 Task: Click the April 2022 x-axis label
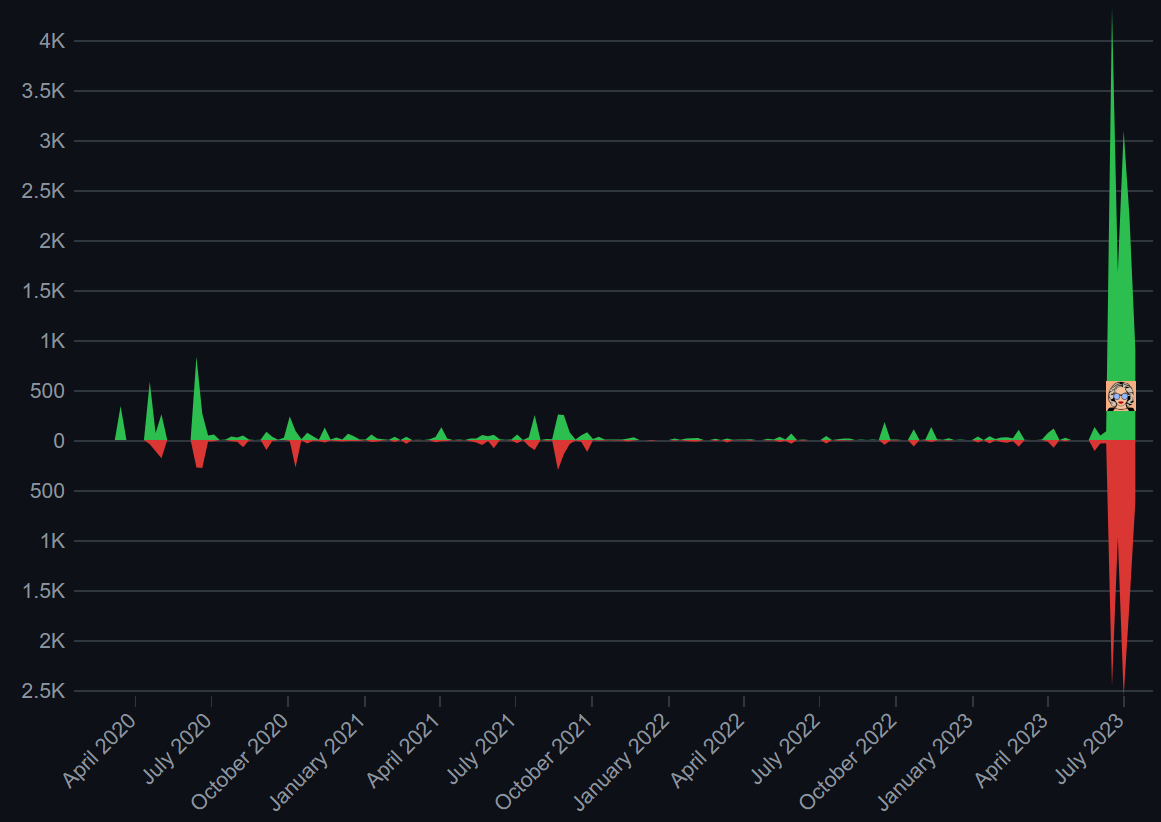[x=708, y=750]
